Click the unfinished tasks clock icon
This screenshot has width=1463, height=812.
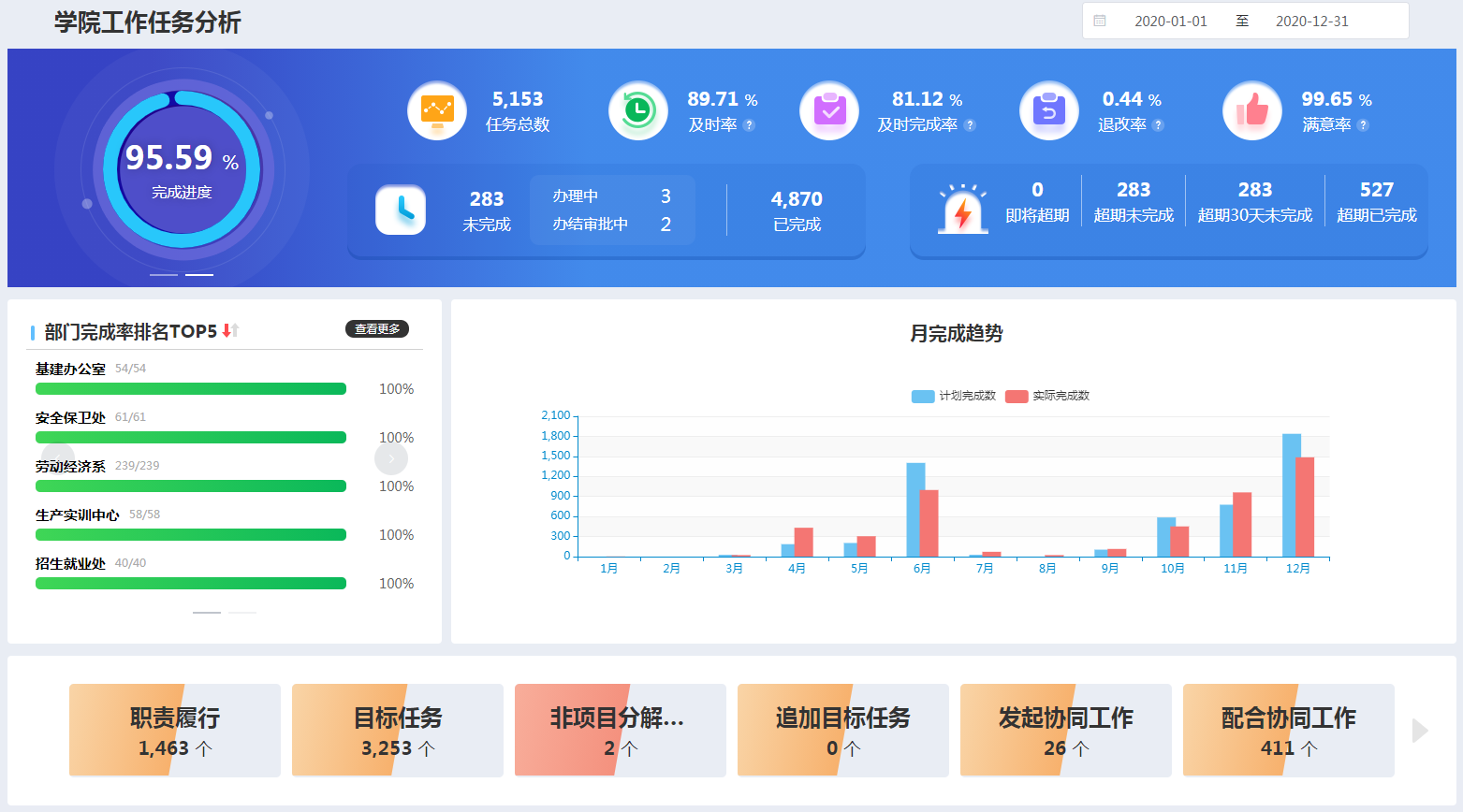click(x=401, y=210)
